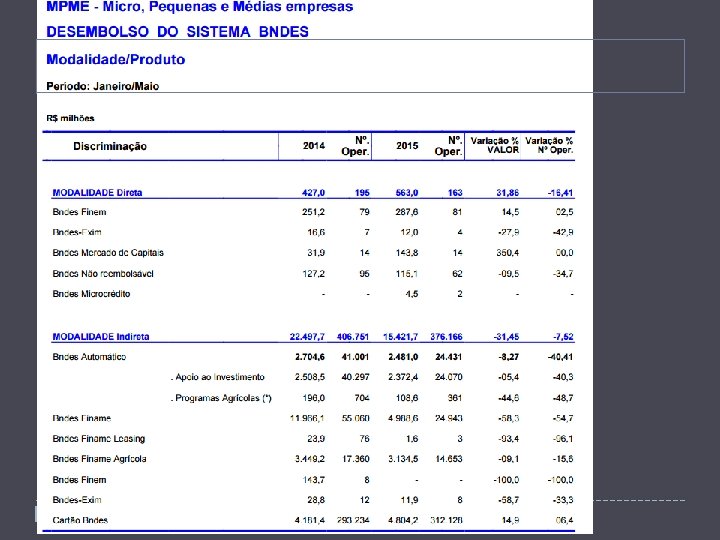This screenshot has width=720, height=540.
Task: Select the 'Variação % Nº Oper.' header
Action: tap(549, 145)
